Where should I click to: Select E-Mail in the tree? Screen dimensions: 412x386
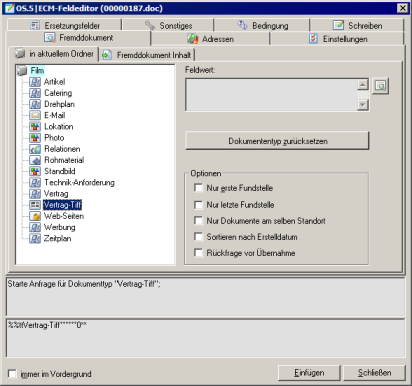(55, 115)
